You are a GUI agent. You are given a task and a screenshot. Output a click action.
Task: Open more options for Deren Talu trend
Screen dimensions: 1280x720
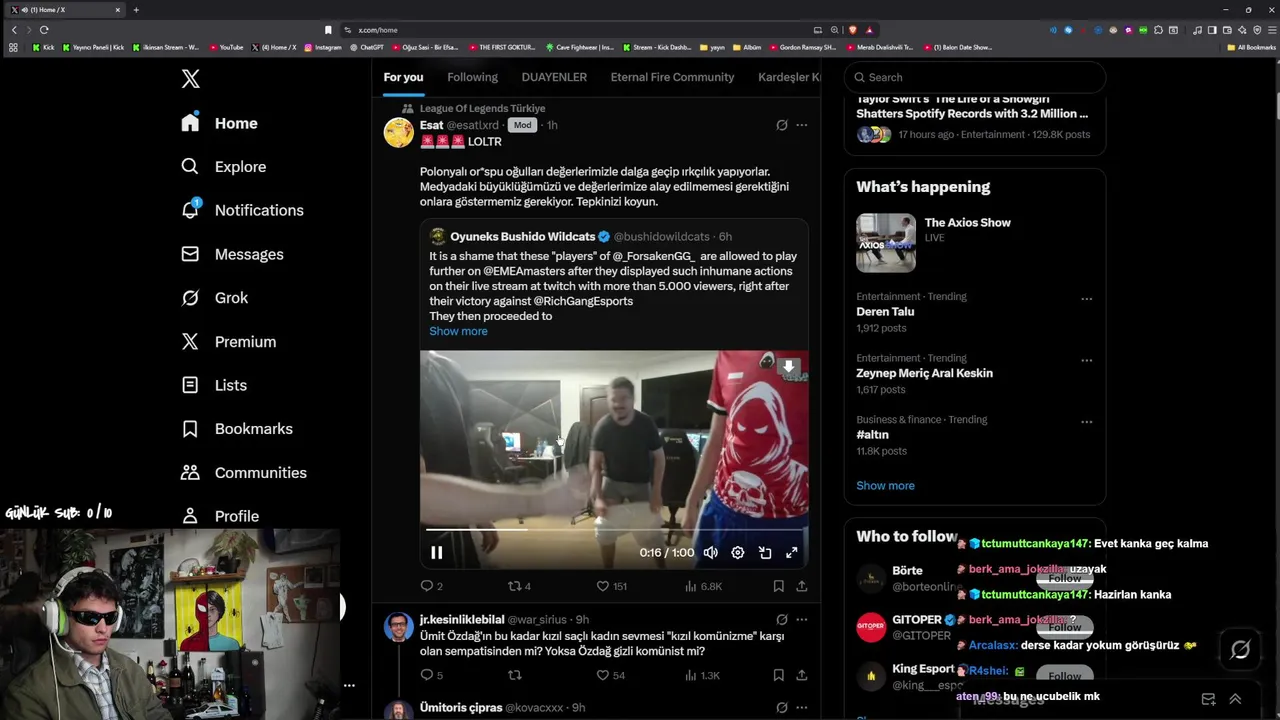1086,299
